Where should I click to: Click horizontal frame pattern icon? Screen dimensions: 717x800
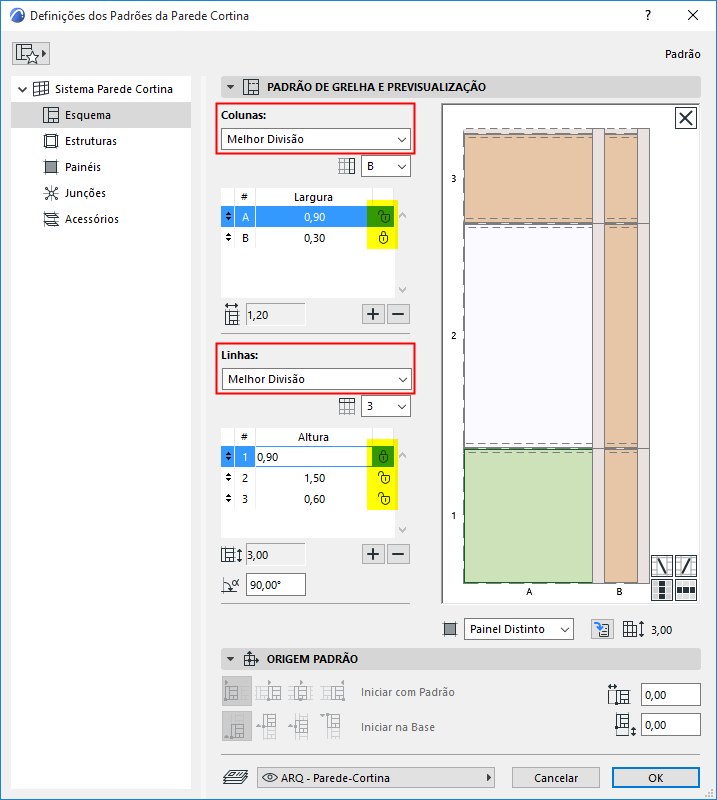[686, 590]
